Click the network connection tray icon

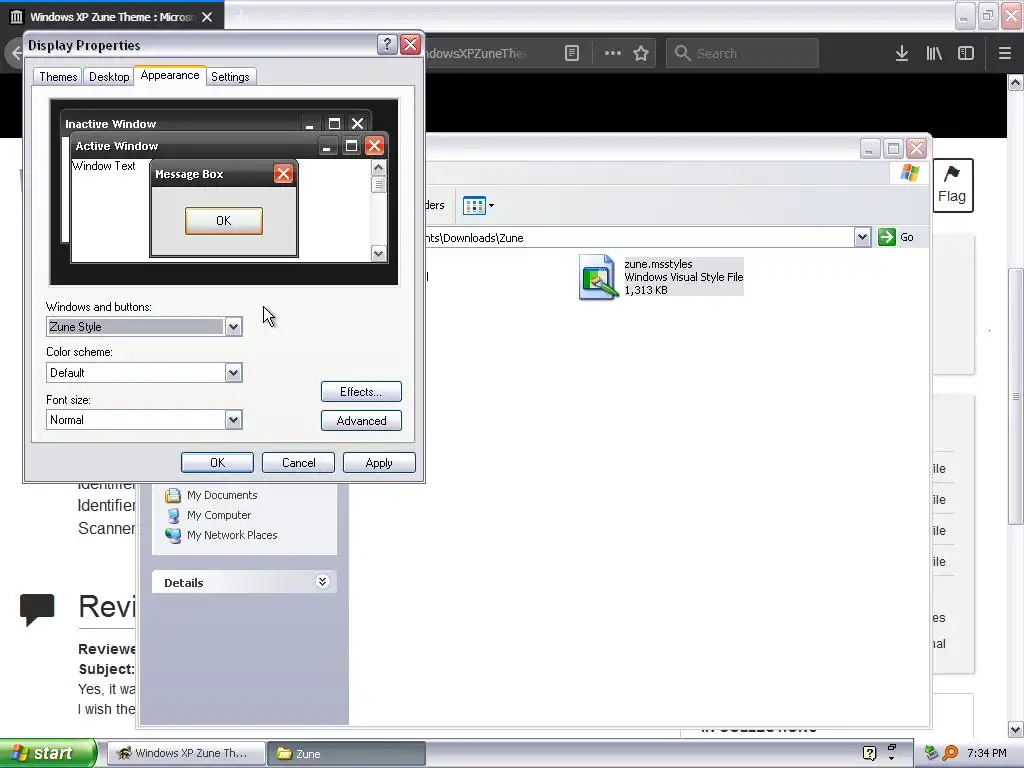pos(932,754)
